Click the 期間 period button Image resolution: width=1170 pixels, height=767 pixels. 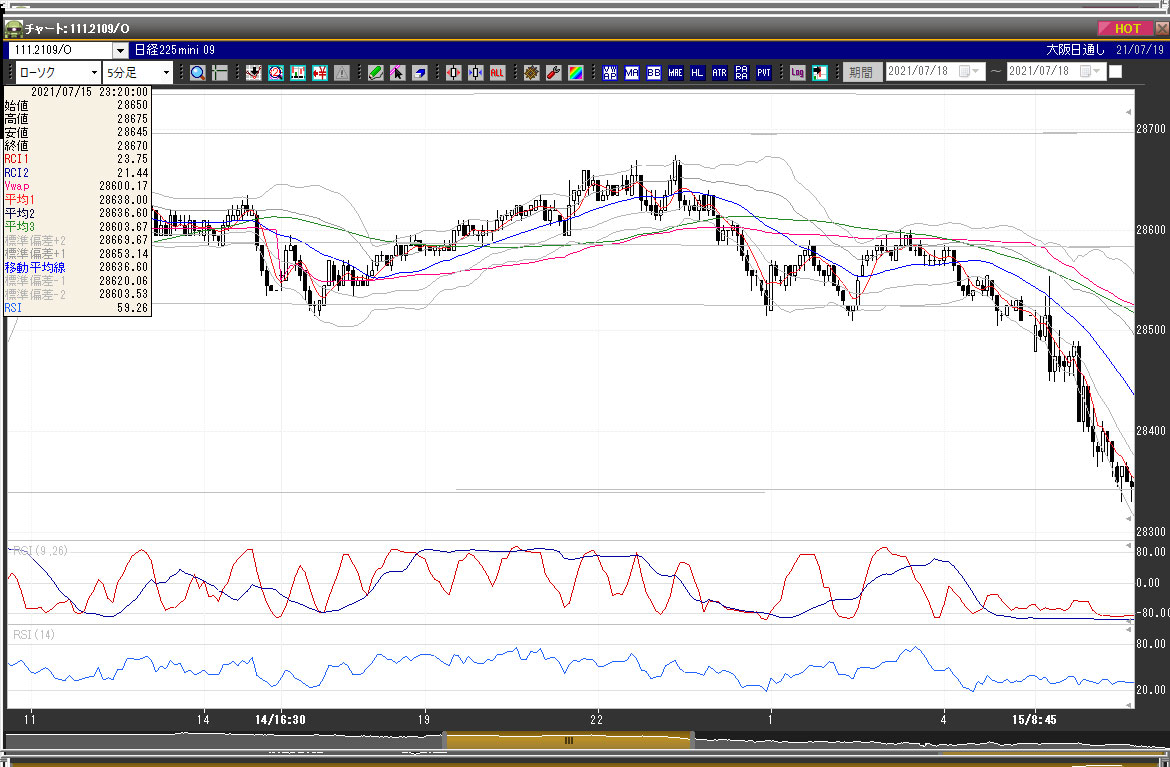[860, 72]
